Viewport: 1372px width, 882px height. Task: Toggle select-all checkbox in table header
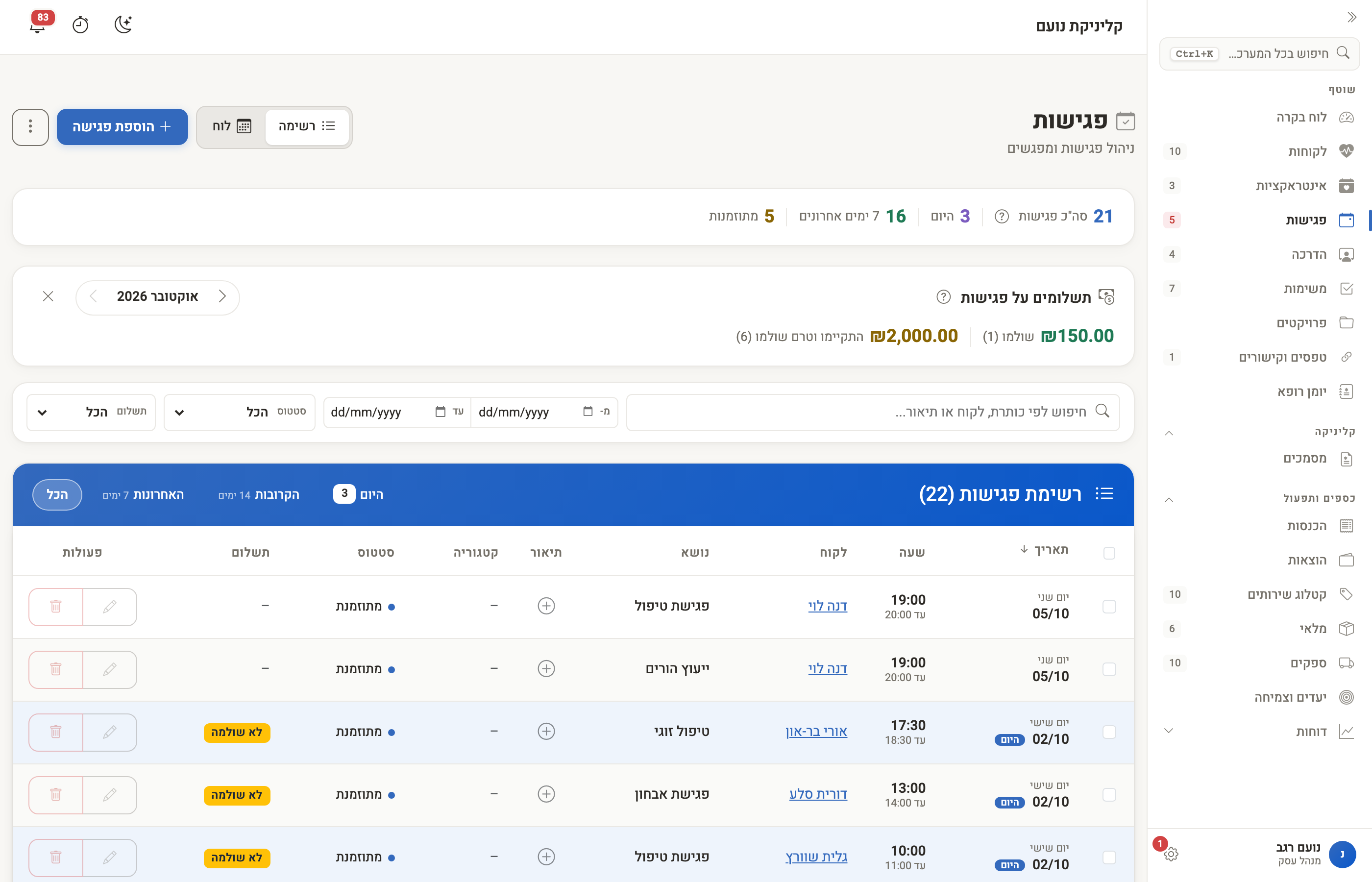click(1108, 553)
